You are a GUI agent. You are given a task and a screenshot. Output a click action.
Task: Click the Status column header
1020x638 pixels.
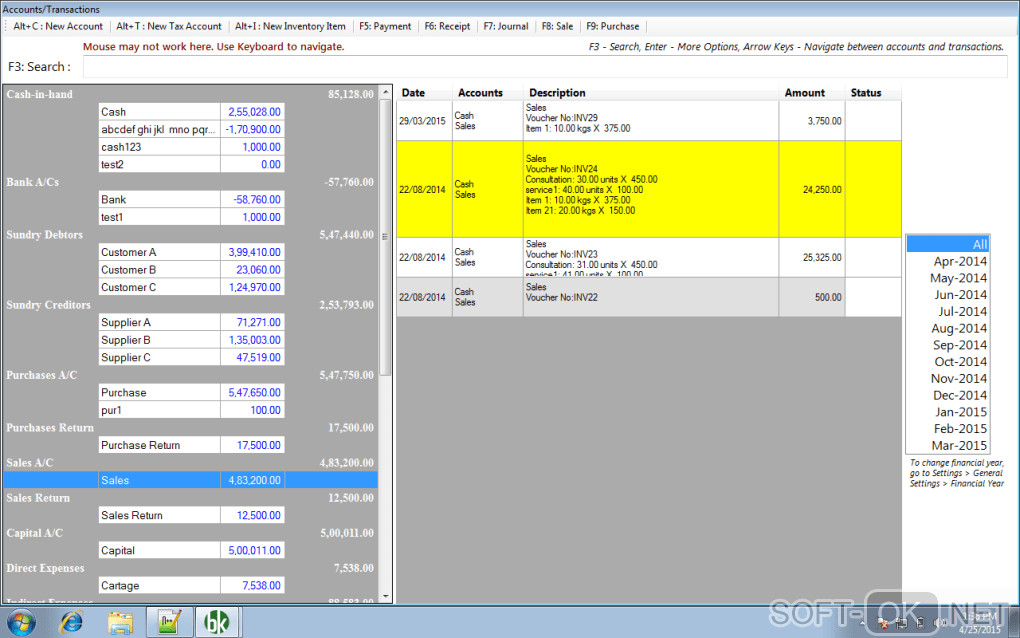pyautogui.click(x=873, y=93)
